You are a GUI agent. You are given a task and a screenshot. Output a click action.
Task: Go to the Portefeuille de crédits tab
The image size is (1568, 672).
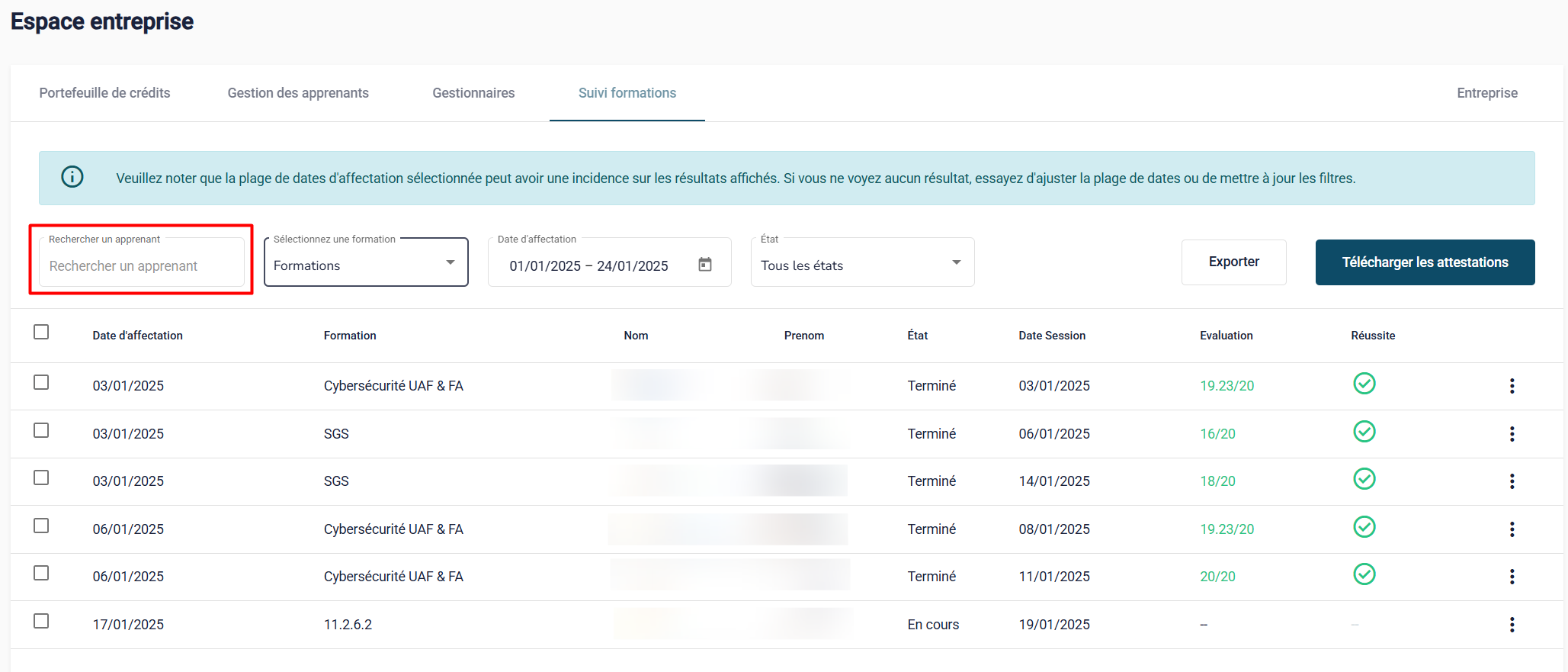click(104, 93)
